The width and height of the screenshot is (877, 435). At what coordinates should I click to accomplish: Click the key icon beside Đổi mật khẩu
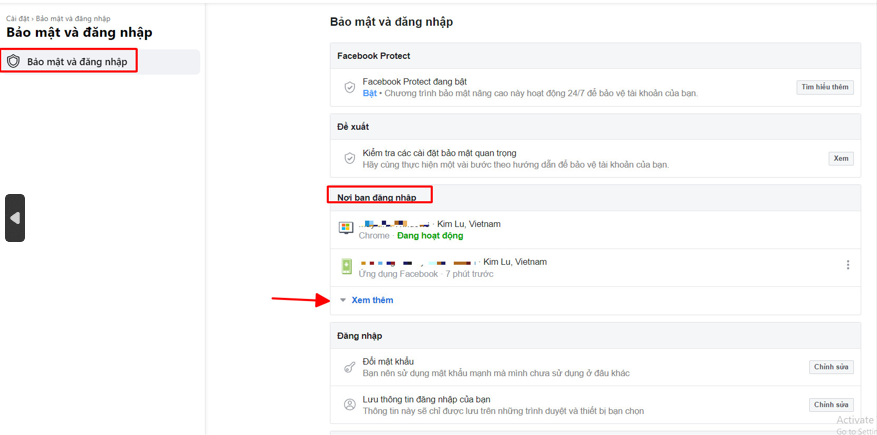click(x=349, y=367)
